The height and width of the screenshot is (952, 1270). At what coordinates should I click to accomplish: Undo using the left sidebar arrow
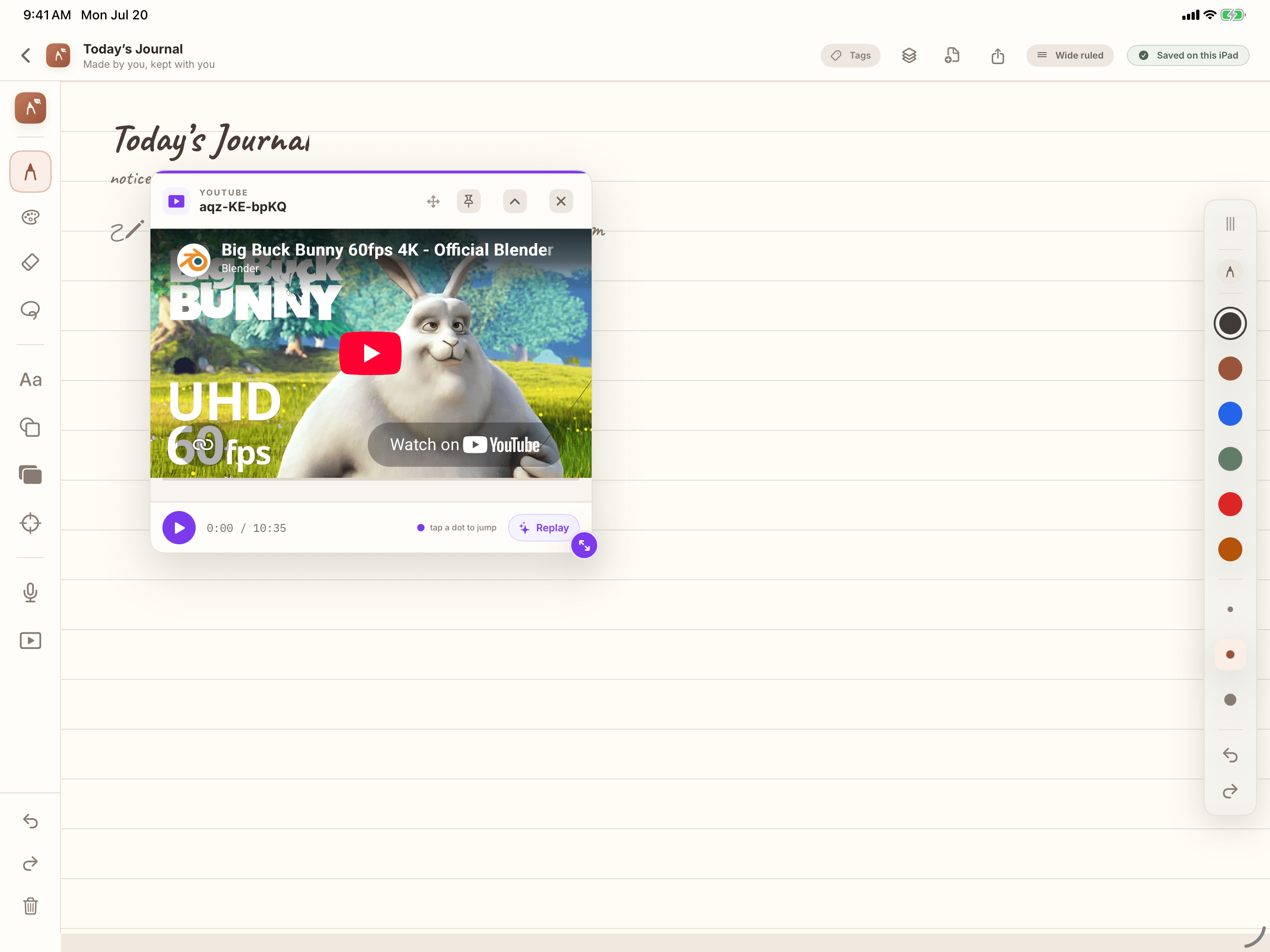[30, 821]
